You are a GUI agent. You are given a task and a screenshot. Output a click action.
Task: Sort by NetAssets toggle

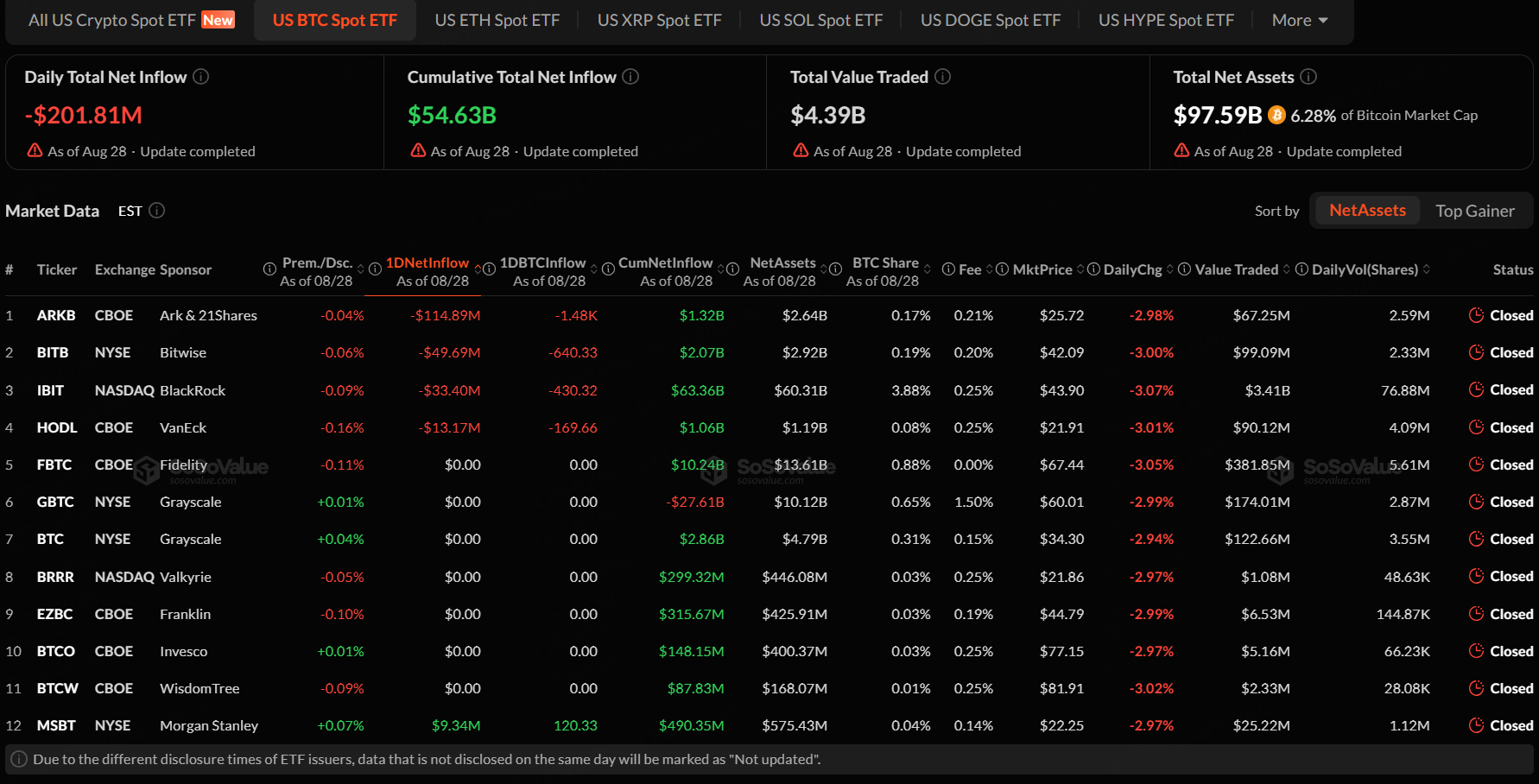[x=1367, y=211]
